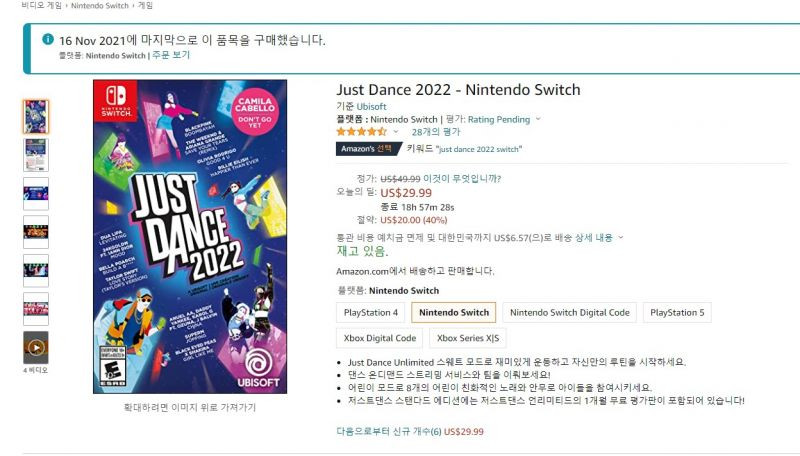This screenshot has height=456, width=800.
Task: Select the fourth gameplay thumbnail
Action: (x=36, y=232)
